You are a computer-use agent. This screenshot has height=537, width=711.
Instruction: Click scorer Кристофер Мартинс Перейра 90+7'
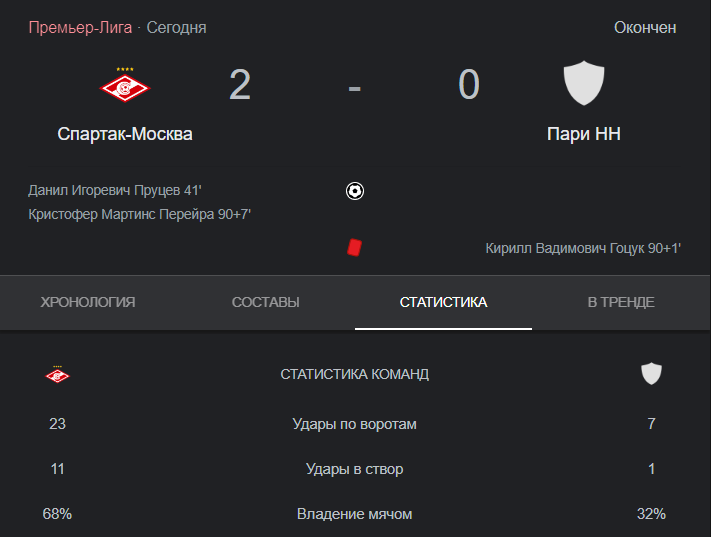[x=140, y=214]
